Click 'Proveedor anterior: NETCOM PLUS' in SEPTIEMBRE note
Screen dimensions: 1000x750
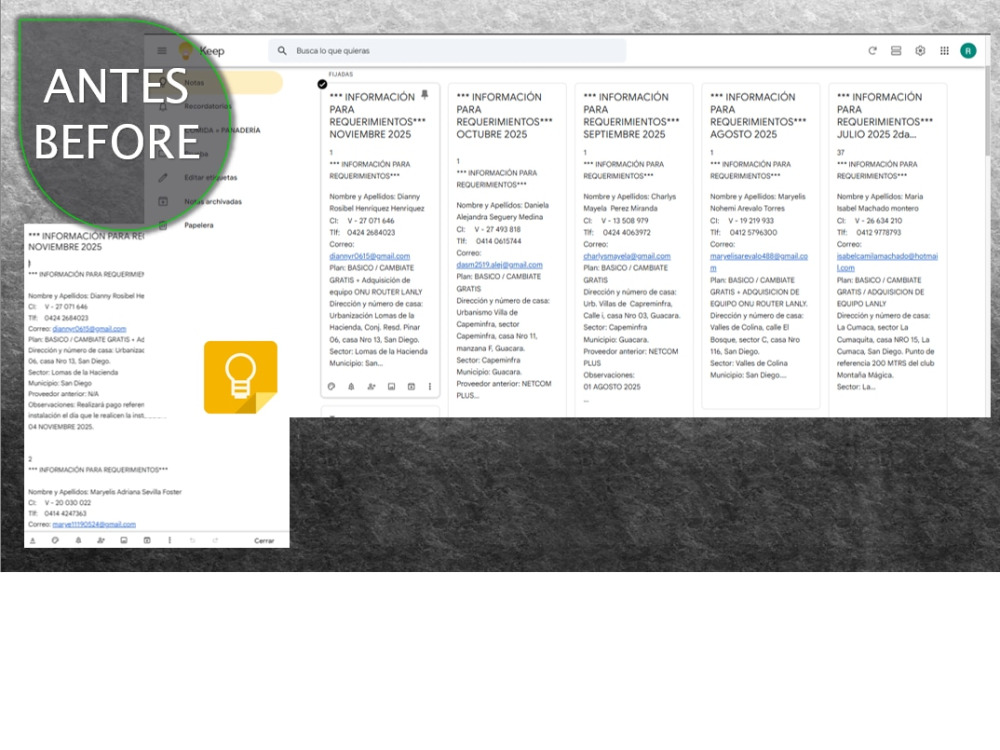pos(631,357)
